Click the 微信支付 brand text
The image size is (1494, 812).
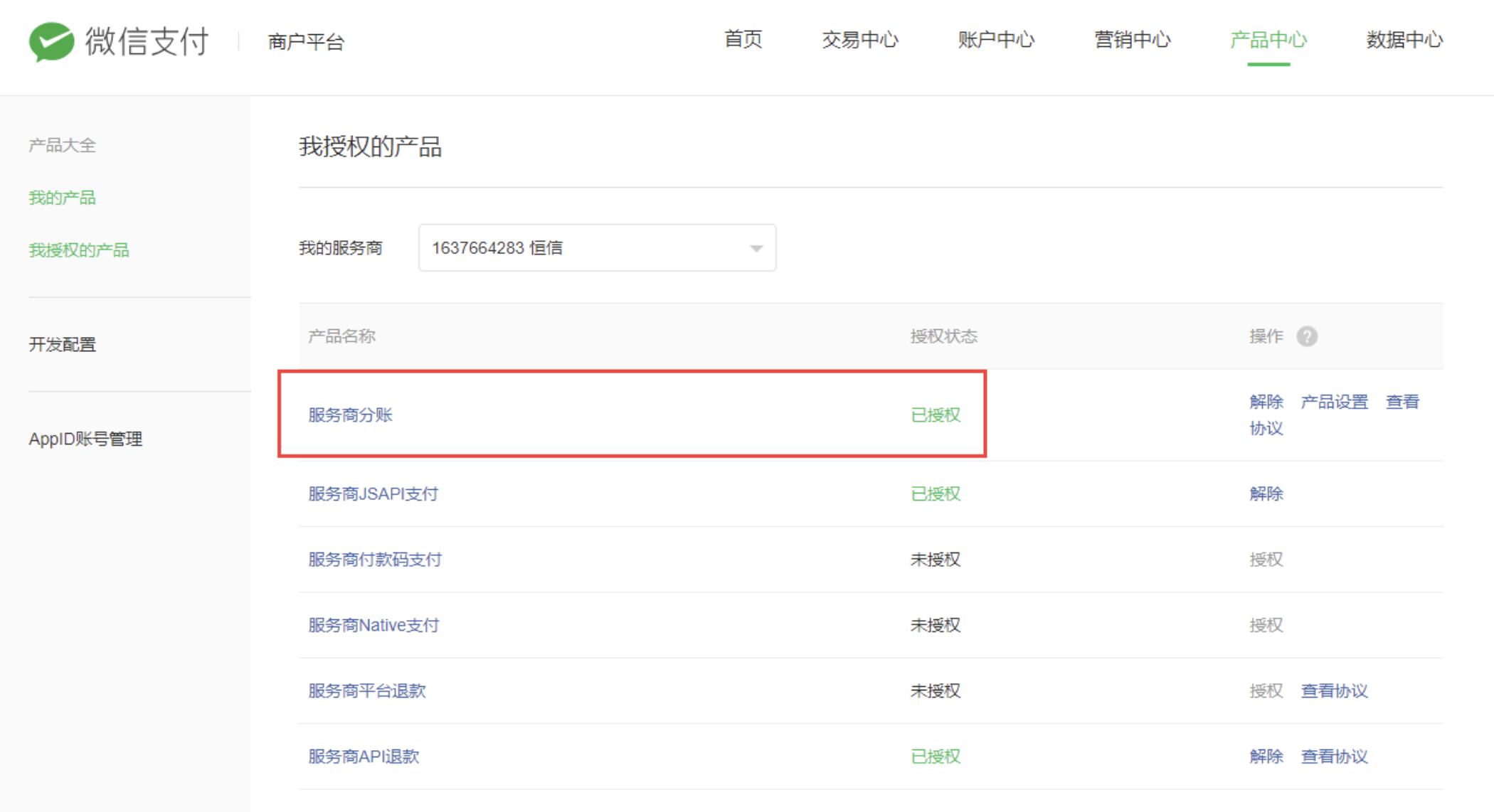(147, 41)
